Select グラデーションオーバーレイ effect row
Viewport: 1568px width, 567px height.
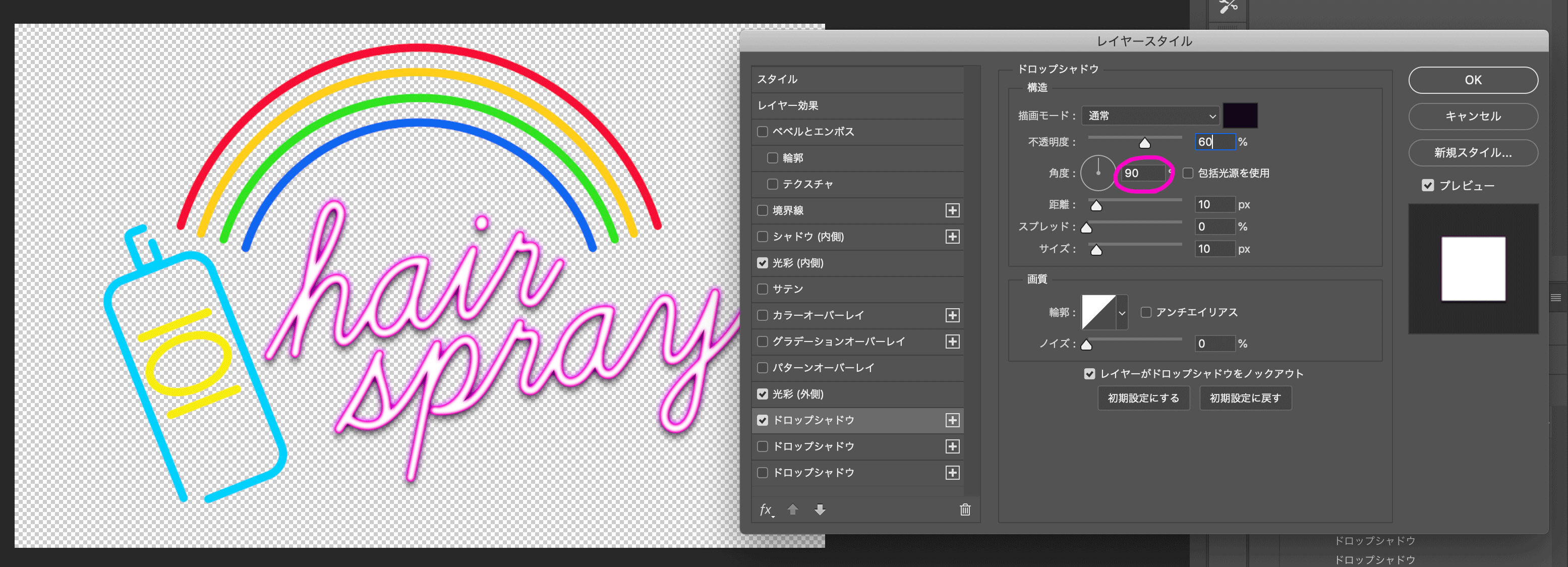tap(857, 342)
